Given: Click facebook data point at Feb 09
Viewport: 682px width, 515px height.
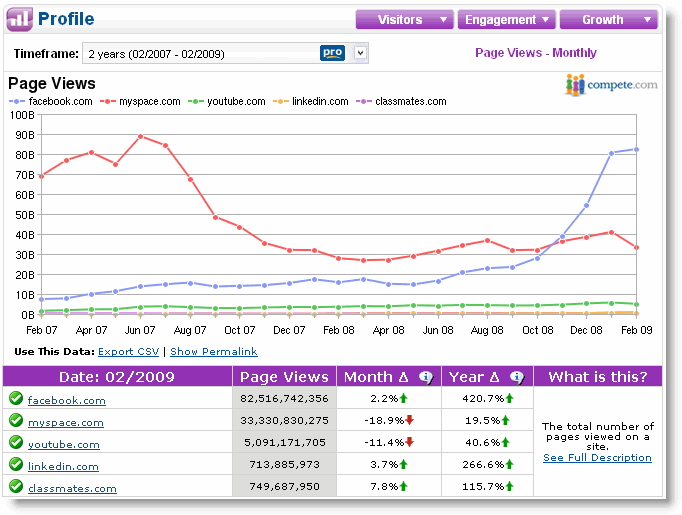Looking at the screenshot, I should click(x=636, y=150).
